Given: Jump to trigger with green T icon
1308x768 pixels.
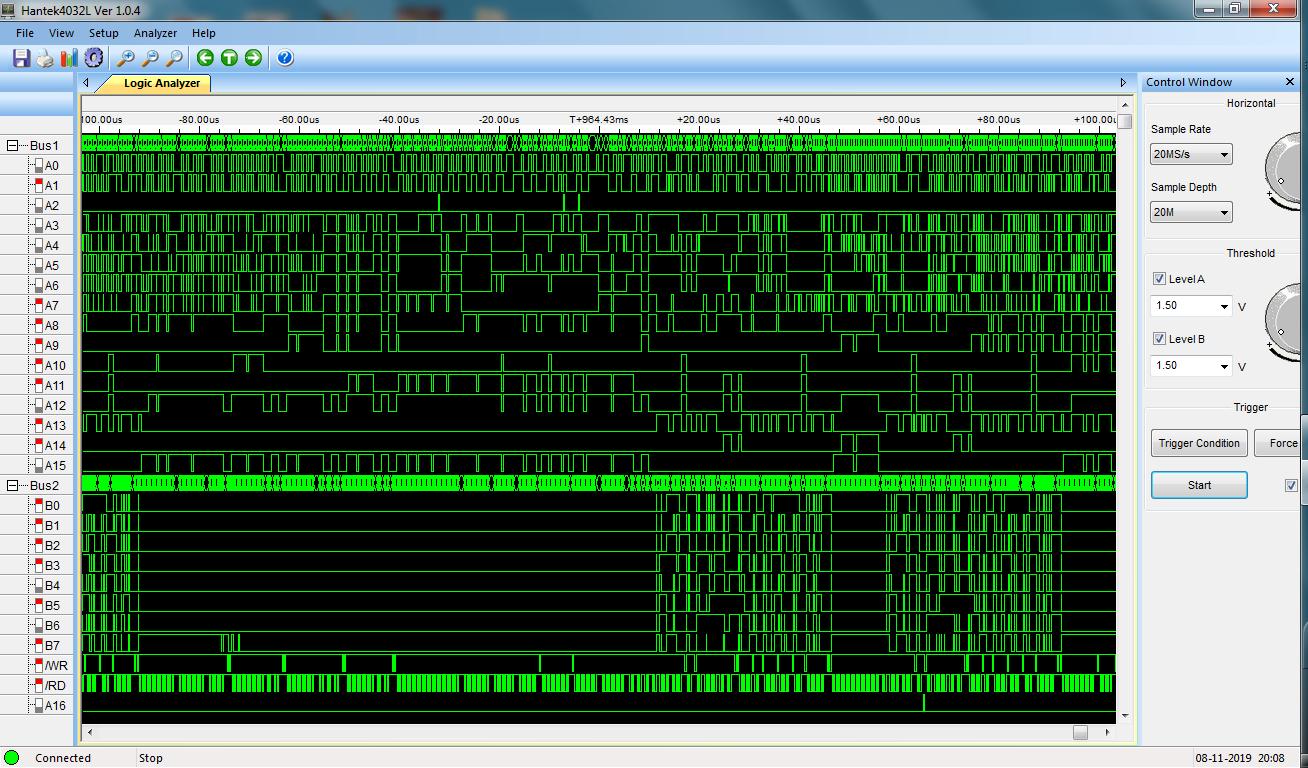Looking at the screenshot, I should click(229, 58).
